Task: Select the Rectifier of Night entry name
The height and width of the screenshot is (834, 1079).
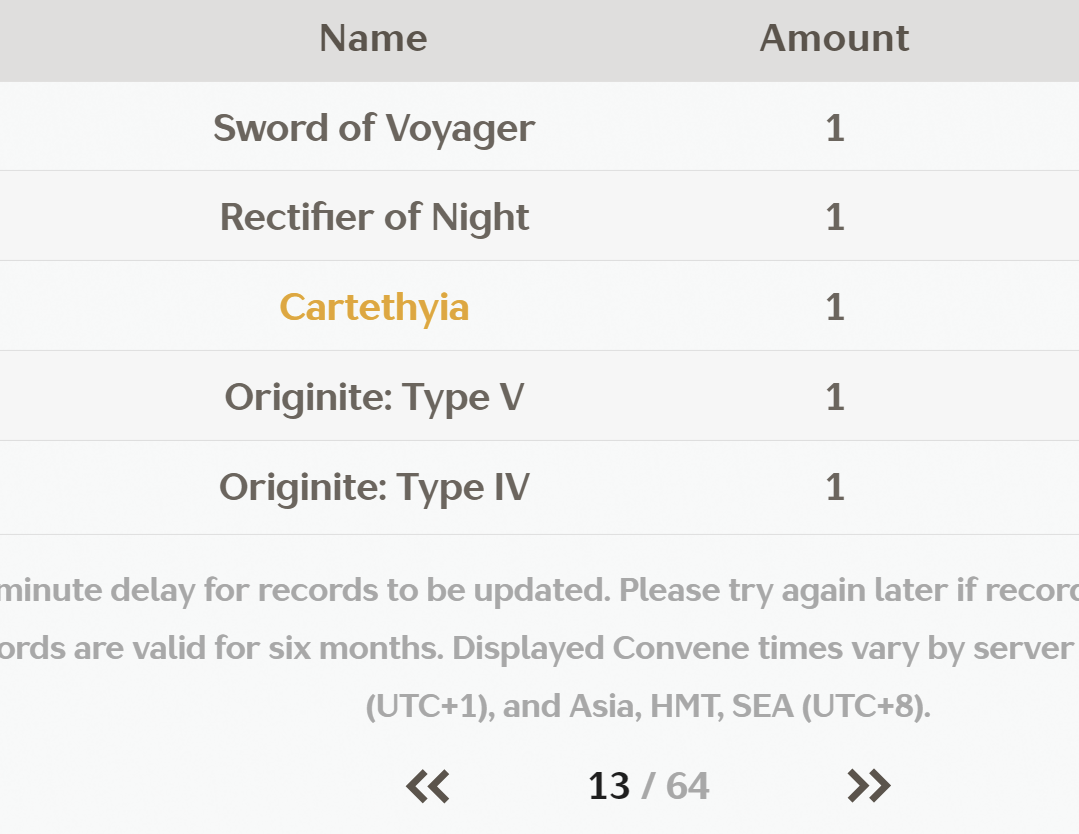Action: pyautogui.click(x=374, y=217)
